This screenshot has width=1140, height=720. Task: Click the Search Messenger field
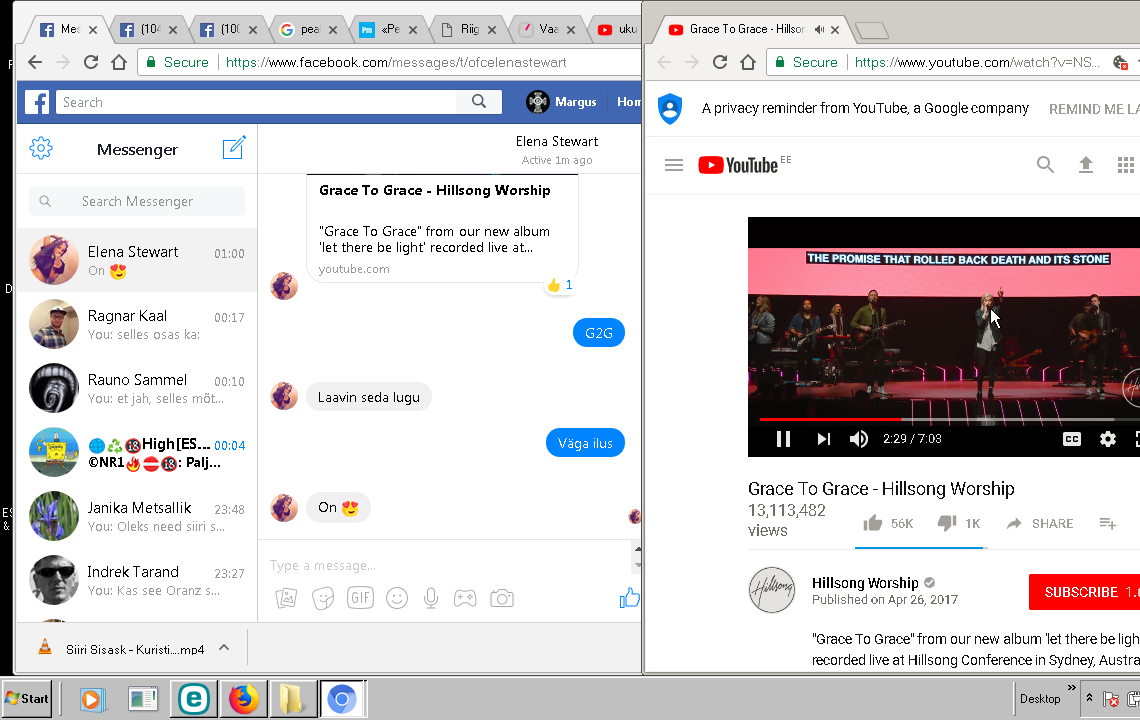click(x=137, y=201)
